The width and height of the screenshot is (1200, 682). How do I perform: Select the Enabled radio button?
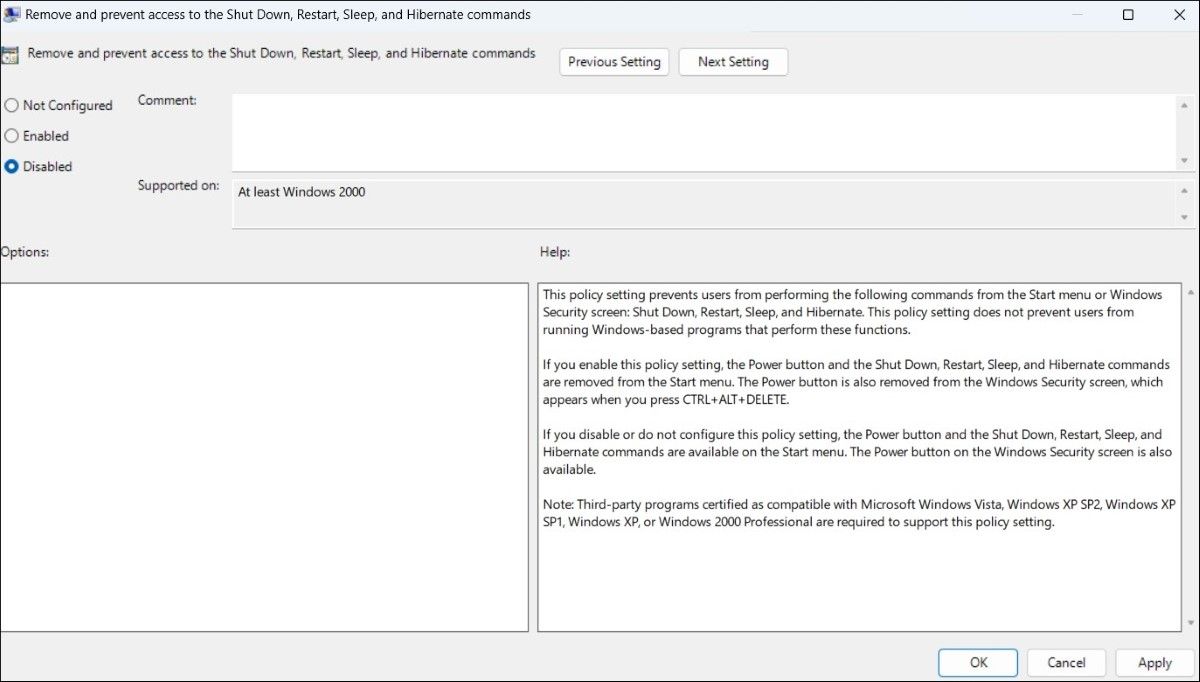pyautogui.click(x=12, y=136)
